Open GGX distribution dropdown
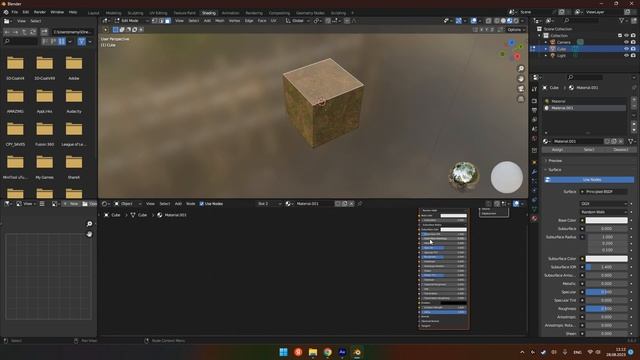 point(604,204)
